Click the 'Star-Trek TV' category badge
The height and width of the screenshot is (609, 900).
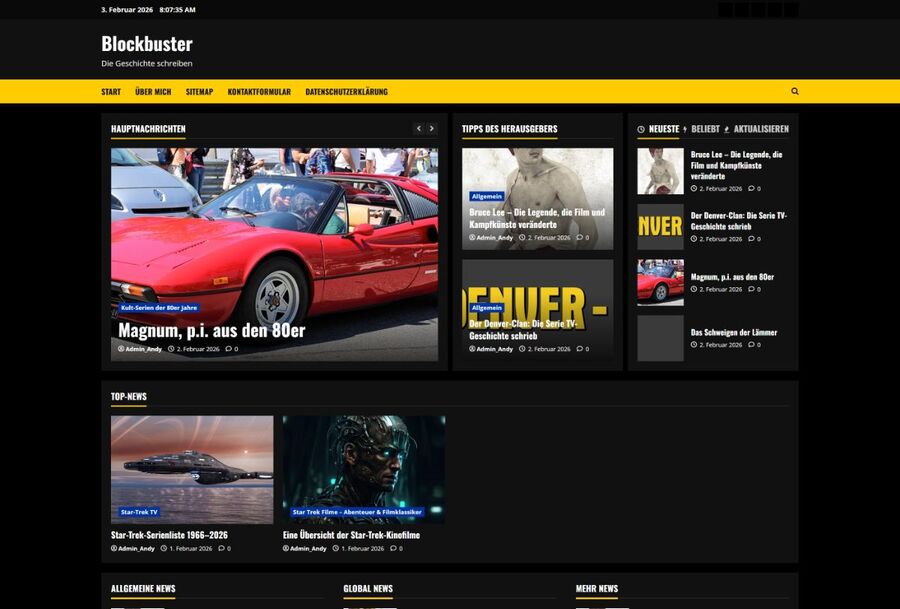click(x=139, y=512)
